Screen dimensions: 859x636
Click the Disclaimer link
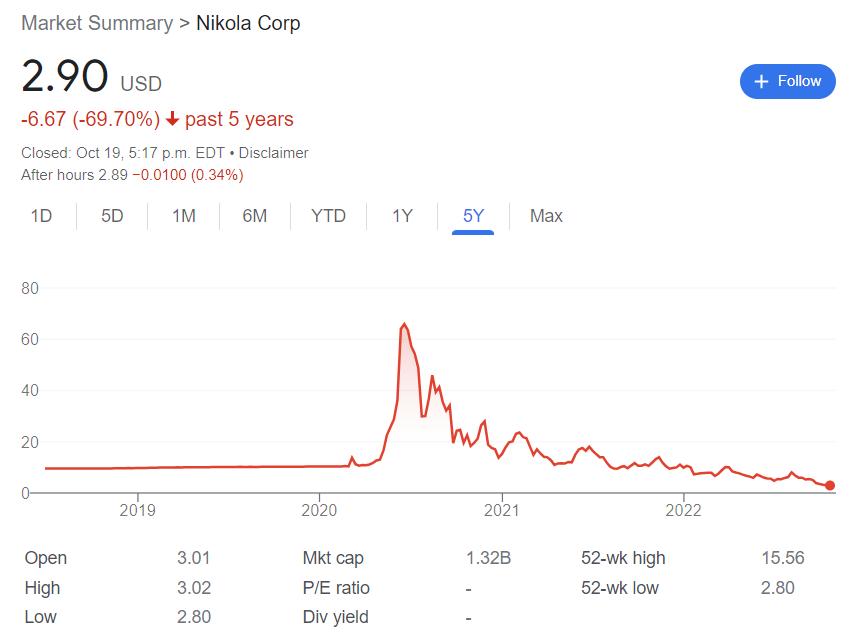pyautogui.click(x=273, y=153)
